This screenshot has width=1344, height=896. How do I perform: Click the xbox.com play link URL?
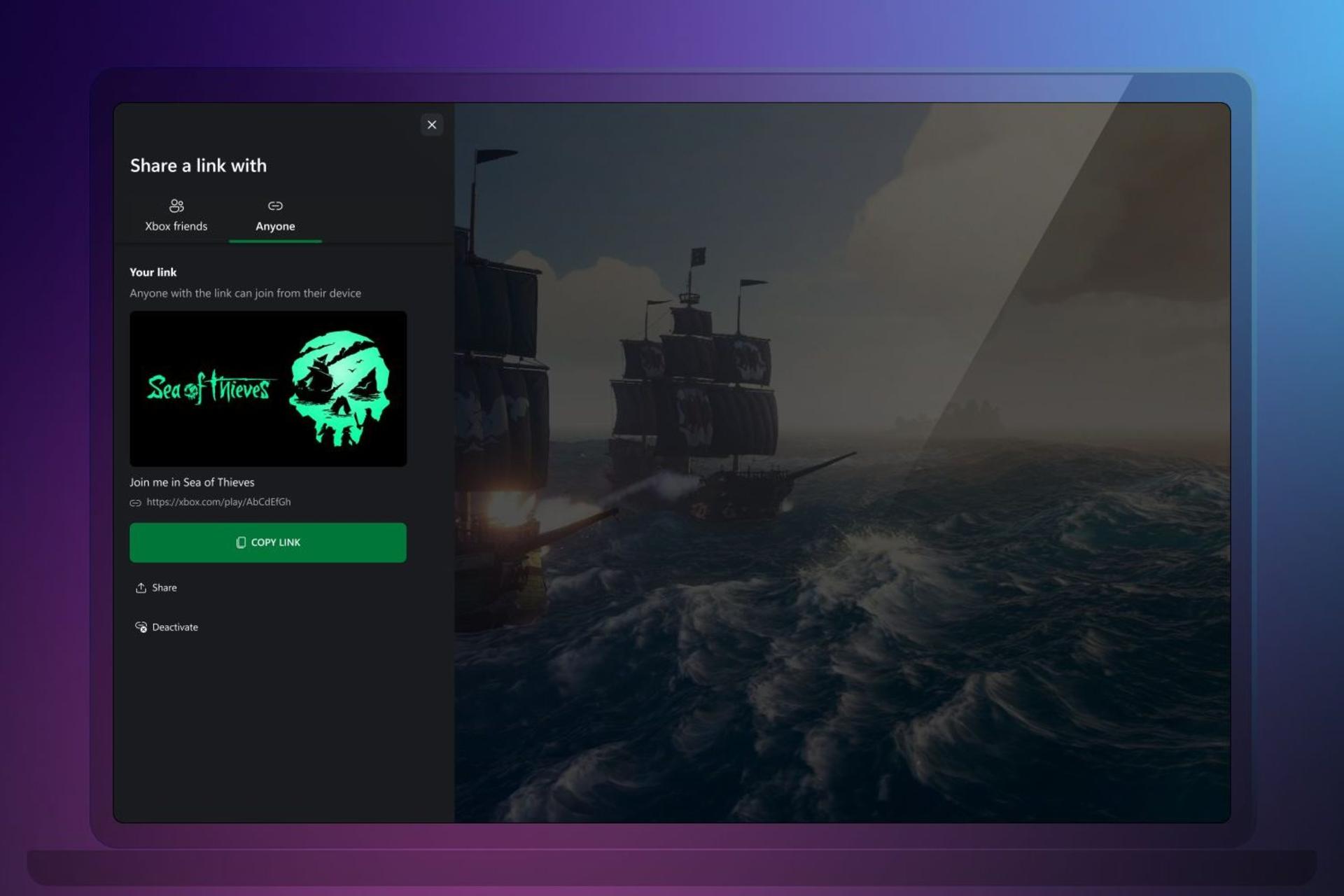[x=218, y=502]
